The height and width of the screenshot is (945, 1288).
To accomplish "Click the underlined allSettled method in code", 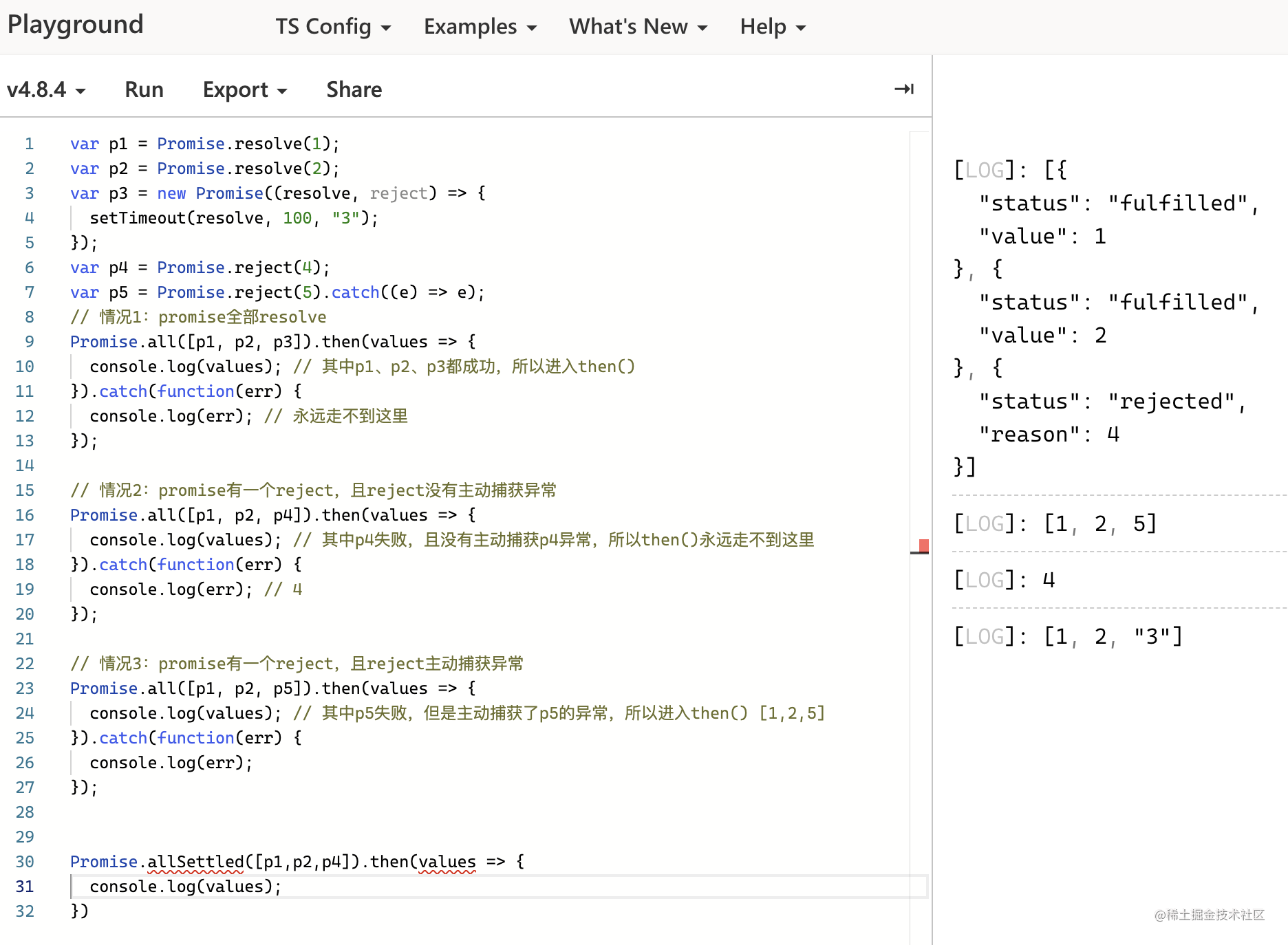I will 195,862.
